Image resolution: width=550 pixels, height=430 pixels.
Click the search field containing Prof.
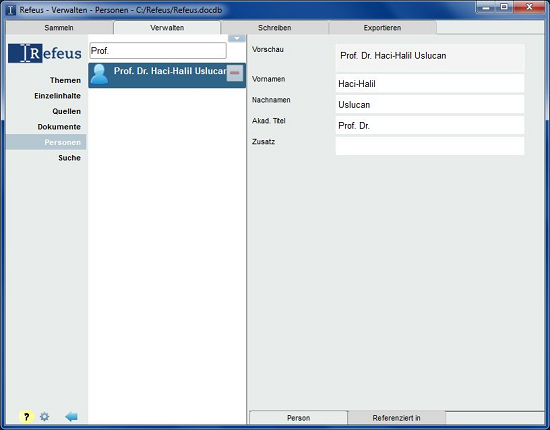coord(158,51)
